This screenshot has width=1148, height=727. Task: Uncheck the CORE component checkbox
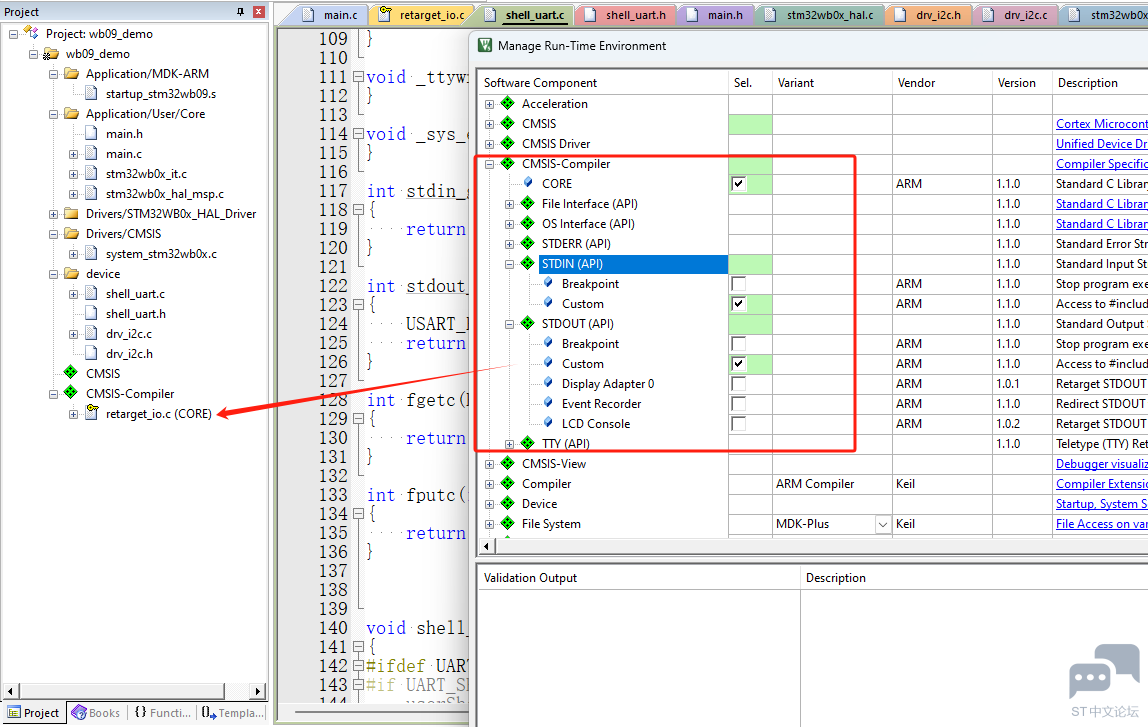point(739,184)
